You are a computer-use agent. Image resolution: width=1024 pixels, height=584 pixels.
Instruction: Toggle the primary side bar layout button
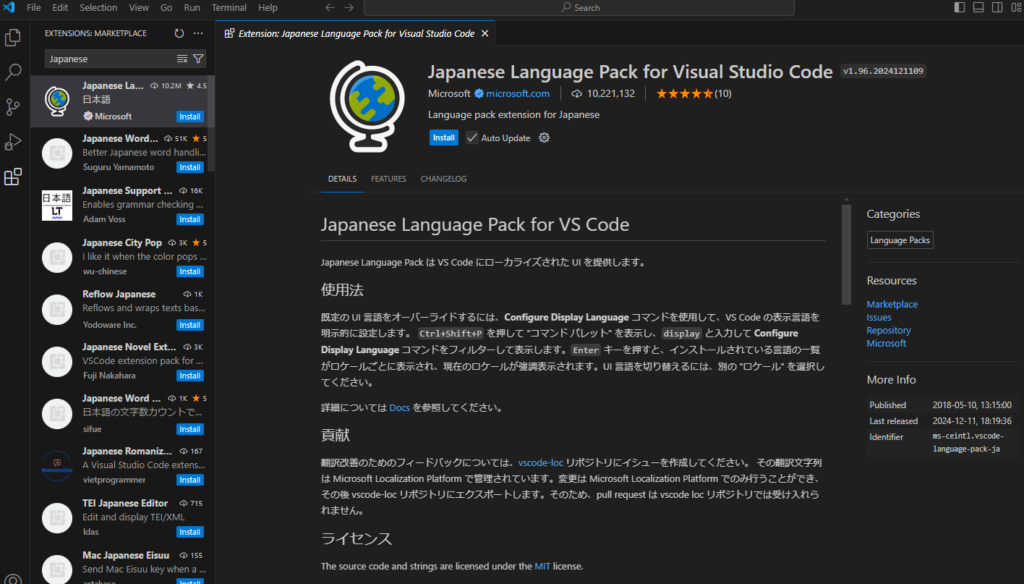pyautogui.click(x=960, y=7)
